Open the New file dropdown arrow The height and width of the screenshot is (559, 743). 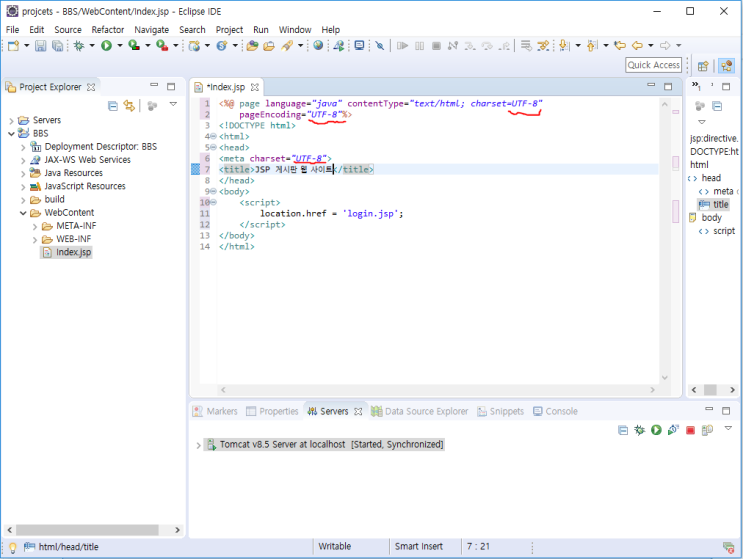coord(27,45)
